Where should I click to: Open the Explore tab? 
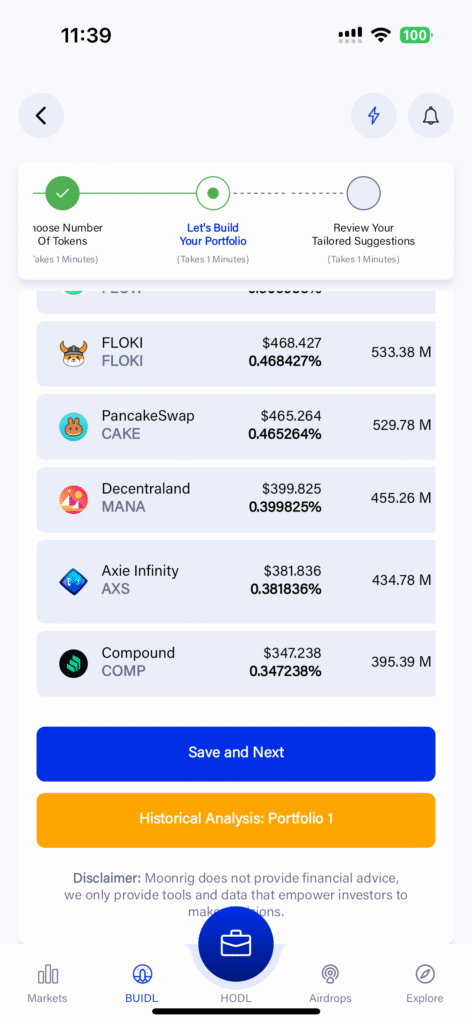pos(424,984)
